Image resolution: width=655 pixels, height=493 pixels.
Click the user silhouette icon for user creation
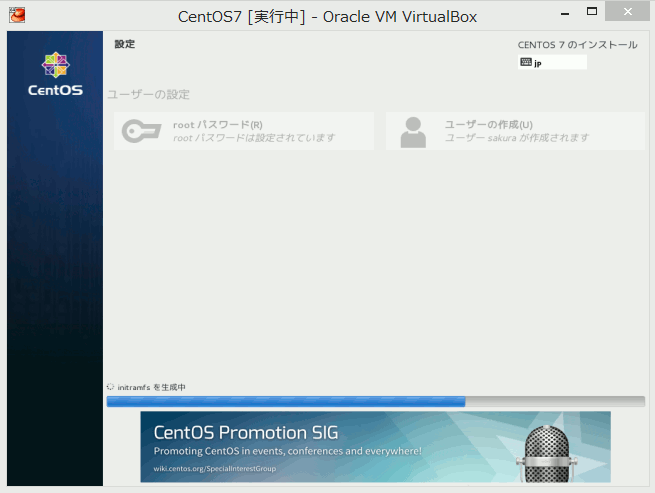[x=413, y=131]
